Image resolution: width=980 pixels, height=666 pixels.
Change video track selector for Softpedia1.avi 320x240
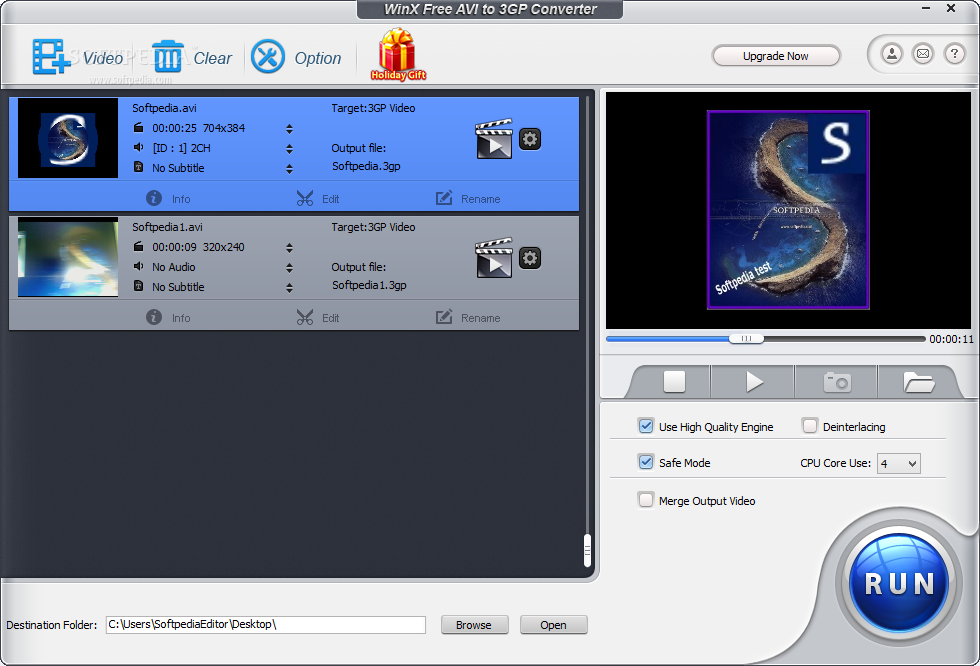click(x=289, y=247)
